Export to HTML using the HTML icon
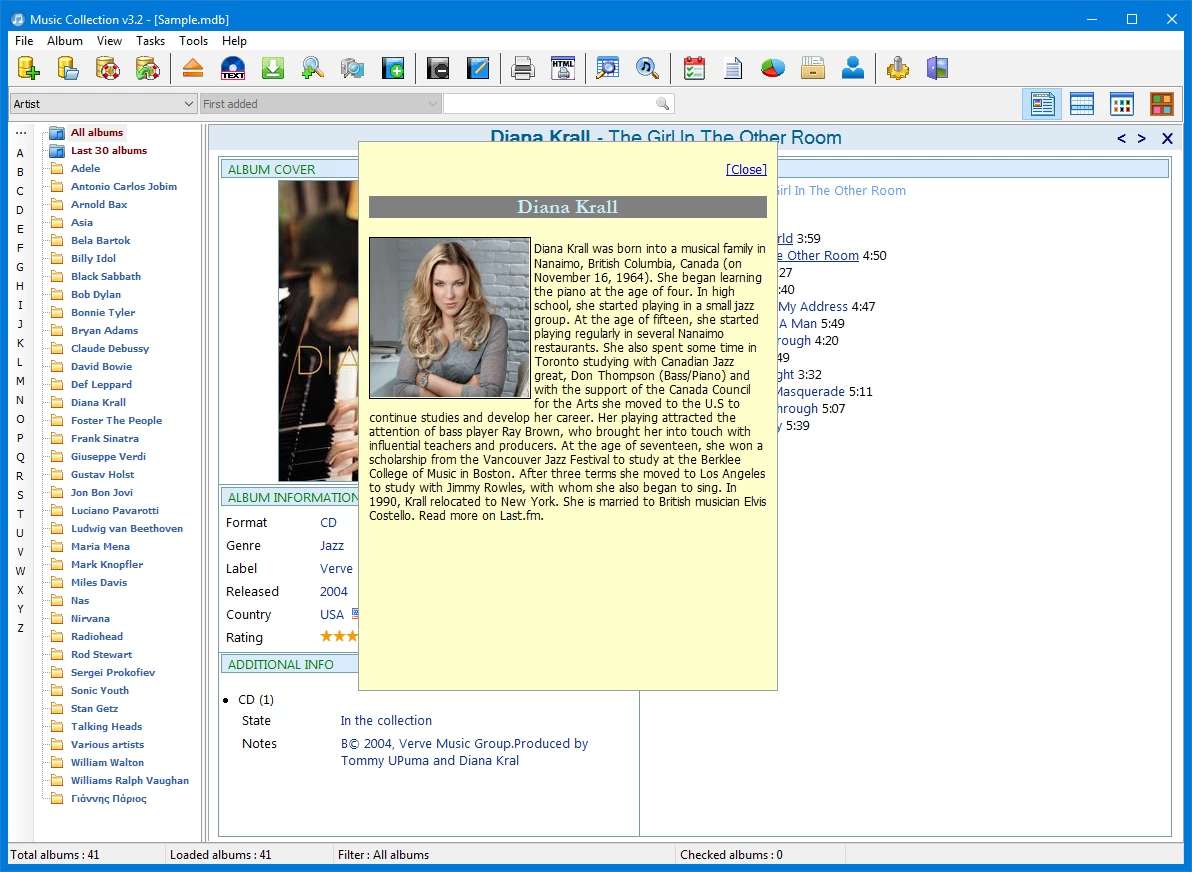 coord(563,68)
